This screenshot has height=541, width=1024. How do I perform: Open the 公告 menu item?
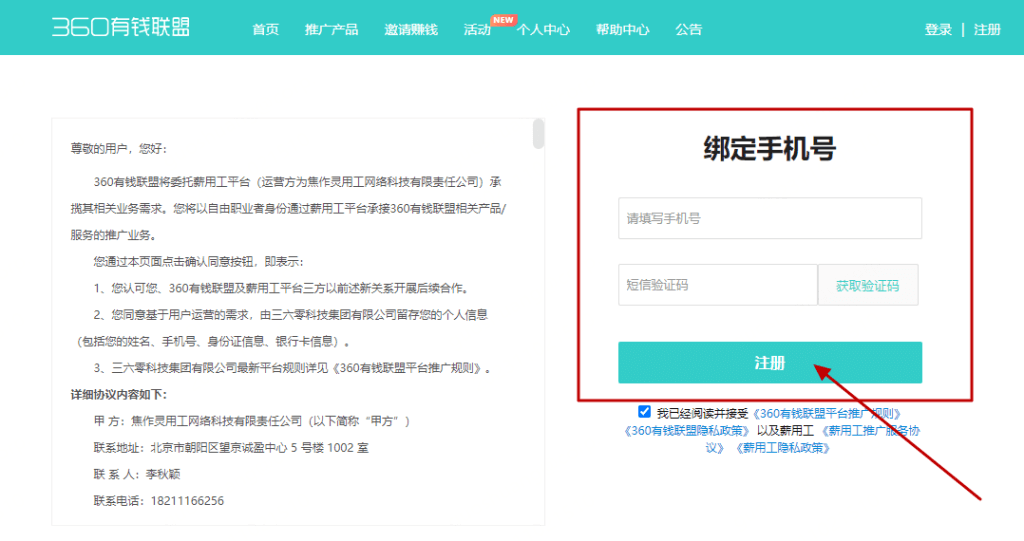pyautogui.click(x=688, y=29)
